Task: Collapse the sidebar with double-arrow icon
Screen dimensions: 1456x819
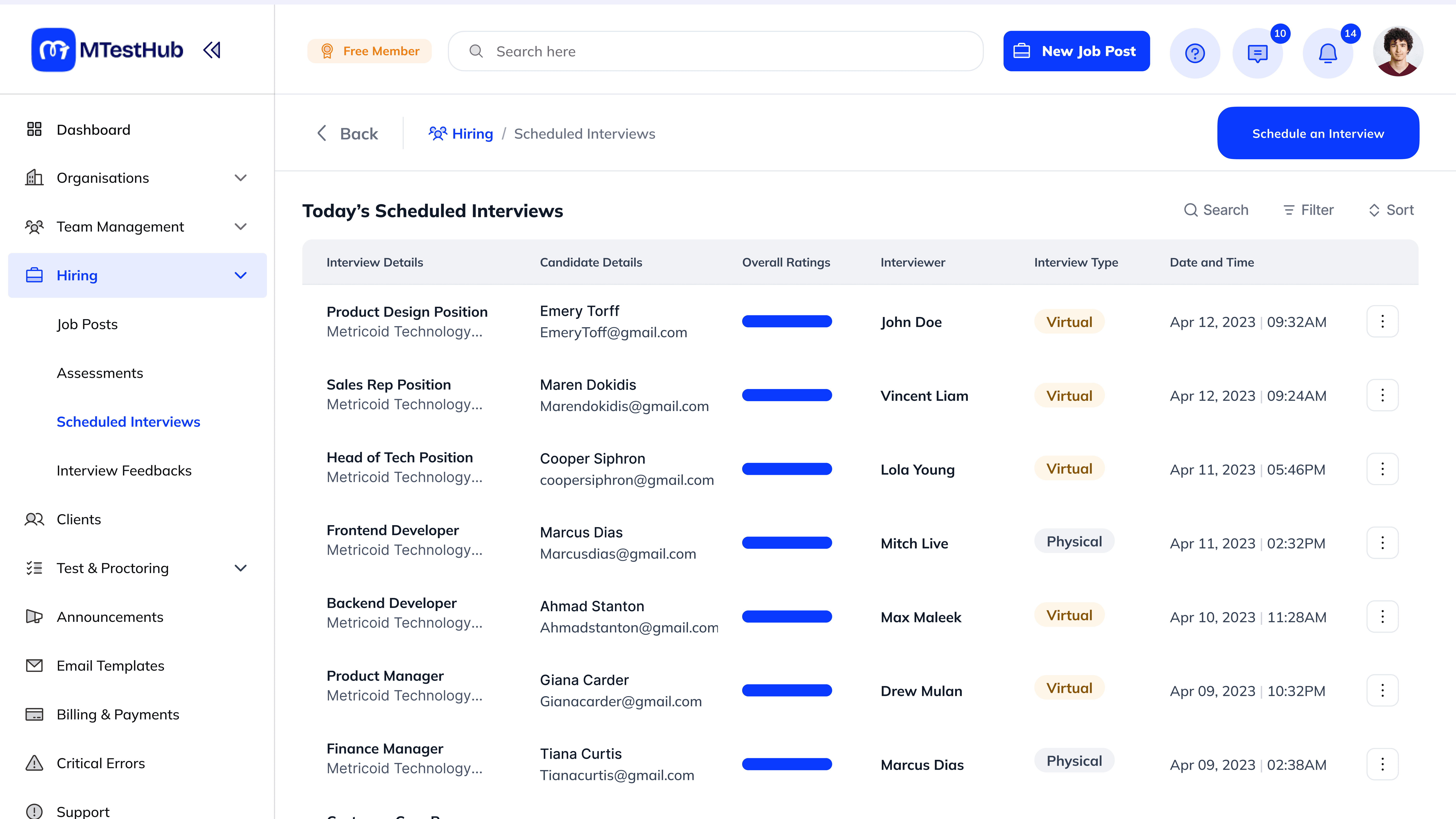Action: (212, 50)
